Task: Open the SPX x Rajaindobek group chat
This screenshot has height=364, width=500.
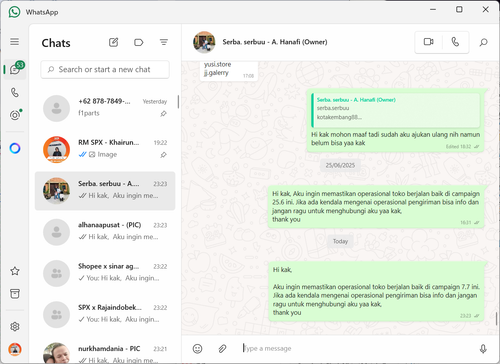Action: click(x=105, y=314)
